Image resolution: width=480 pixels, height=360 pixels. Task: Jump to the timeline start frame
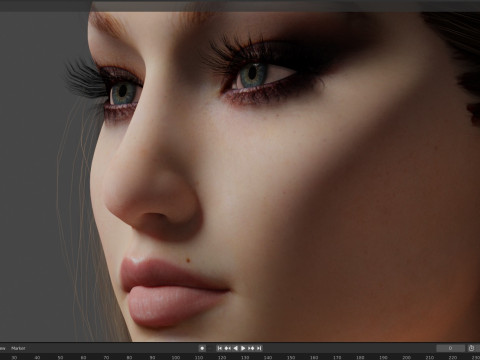coord(220,348)
